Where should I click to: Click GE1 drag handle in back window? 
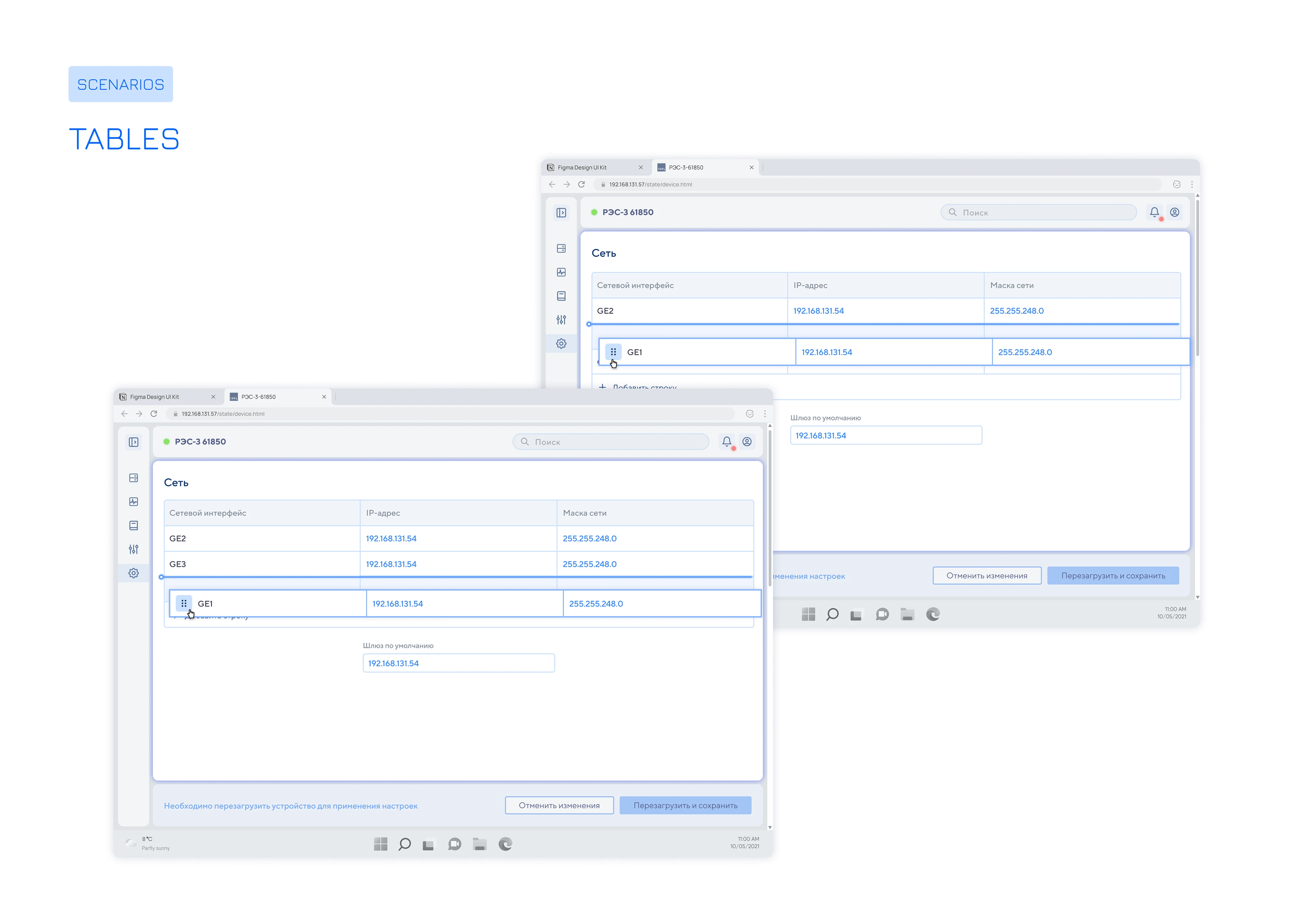point(614,352)
